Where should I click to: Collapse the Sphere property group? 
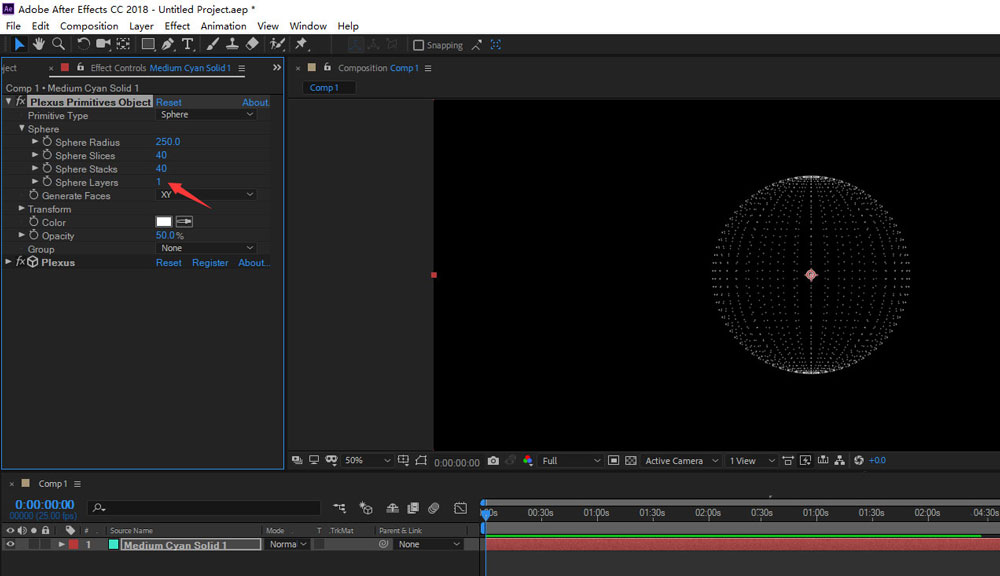point(22,129)
